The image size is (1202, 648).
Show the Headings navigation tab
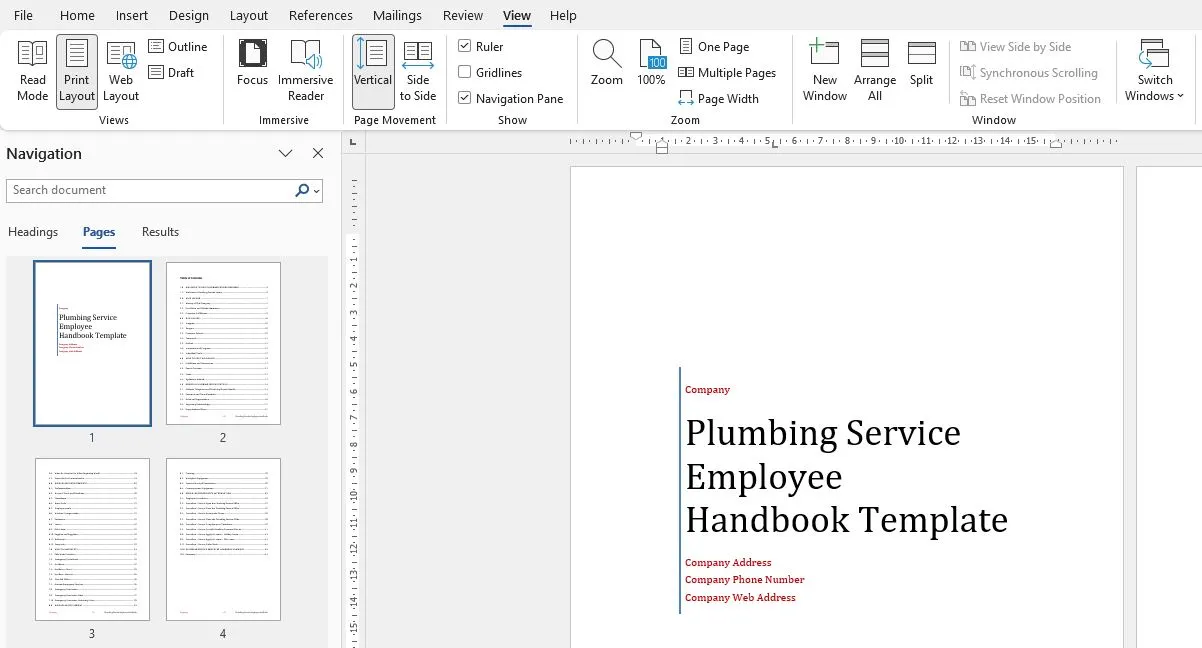(33, 232)
